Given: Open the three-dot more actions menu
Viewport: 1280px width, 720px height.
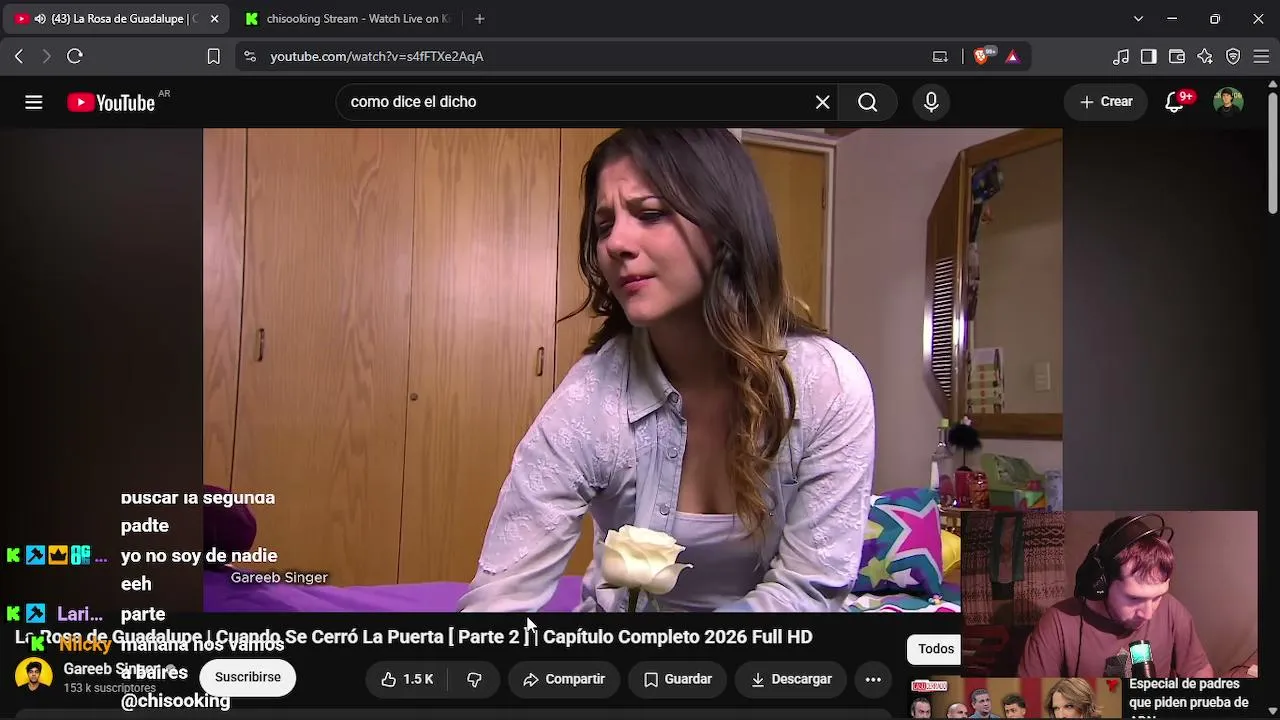Looking at the screenshot, I should tap(873, 680).
